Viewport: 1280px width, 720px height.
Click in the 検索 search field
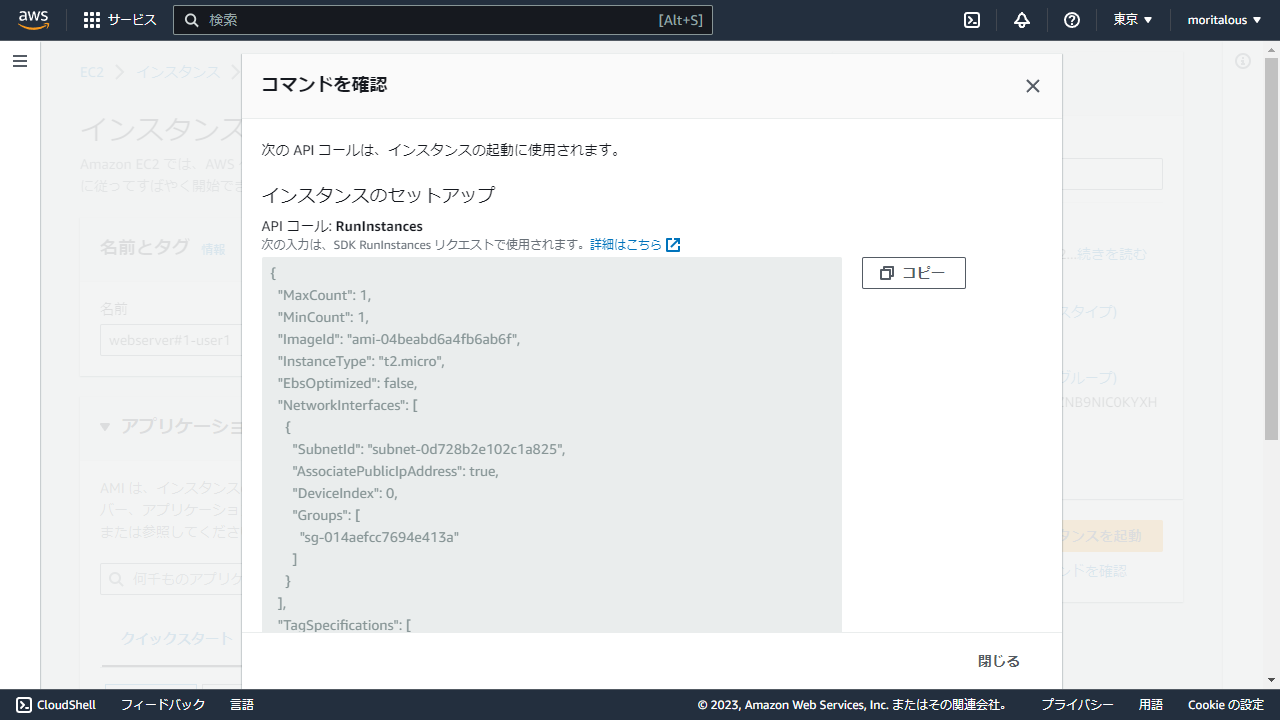tap(430, 20)
